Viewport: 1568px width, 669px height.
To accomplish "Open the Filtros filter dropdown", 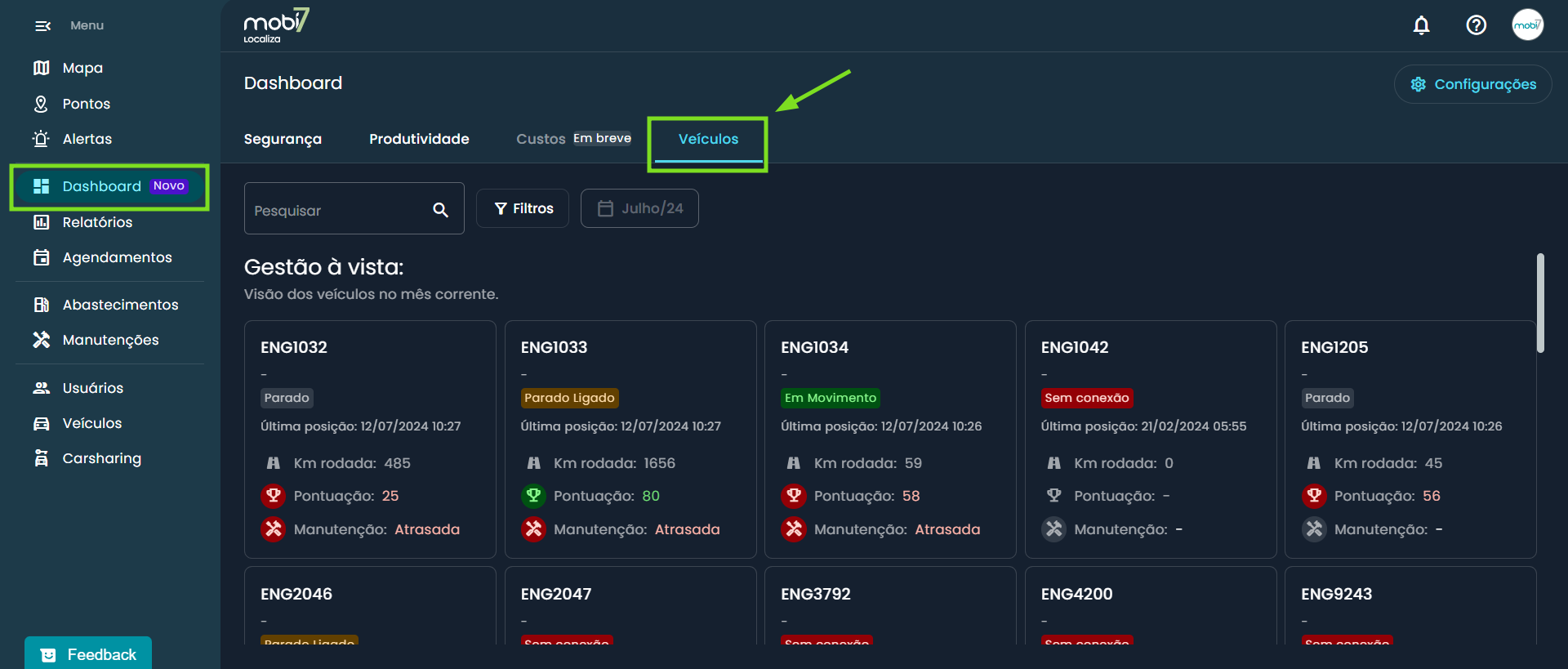I will click(x=523, y=208).
